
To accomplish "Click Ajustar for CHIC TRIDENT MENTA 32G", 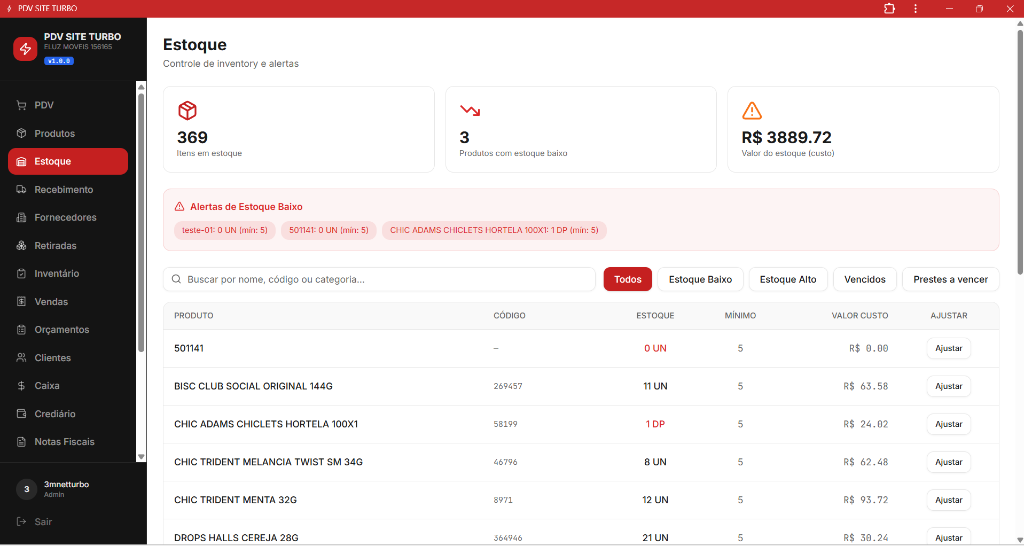I will tap(948, 500).
